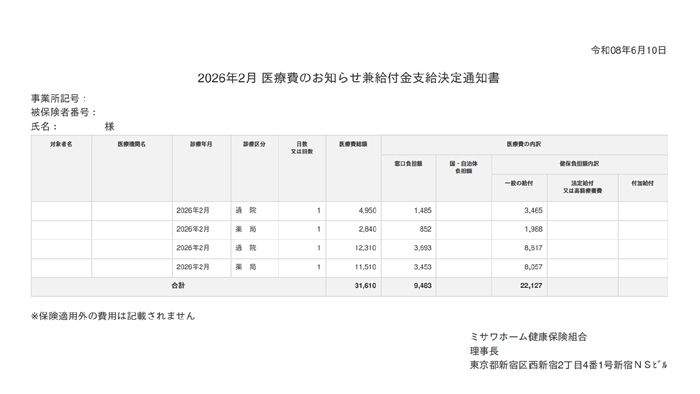Click the 医療費総額 column header
The image size is (700, 394).
click(353, 144)
